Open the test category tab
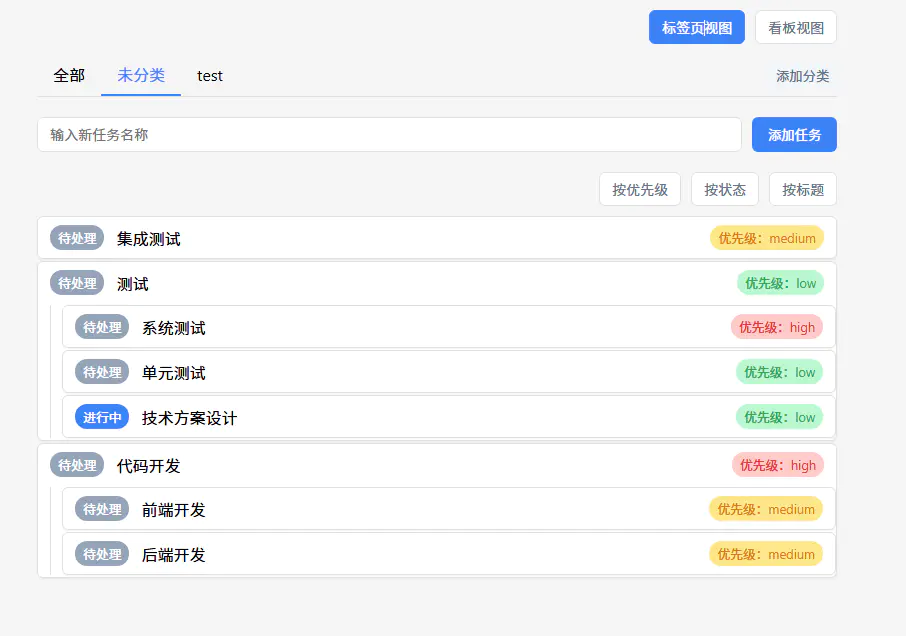 pyautogui.click(x=210, y=76)
